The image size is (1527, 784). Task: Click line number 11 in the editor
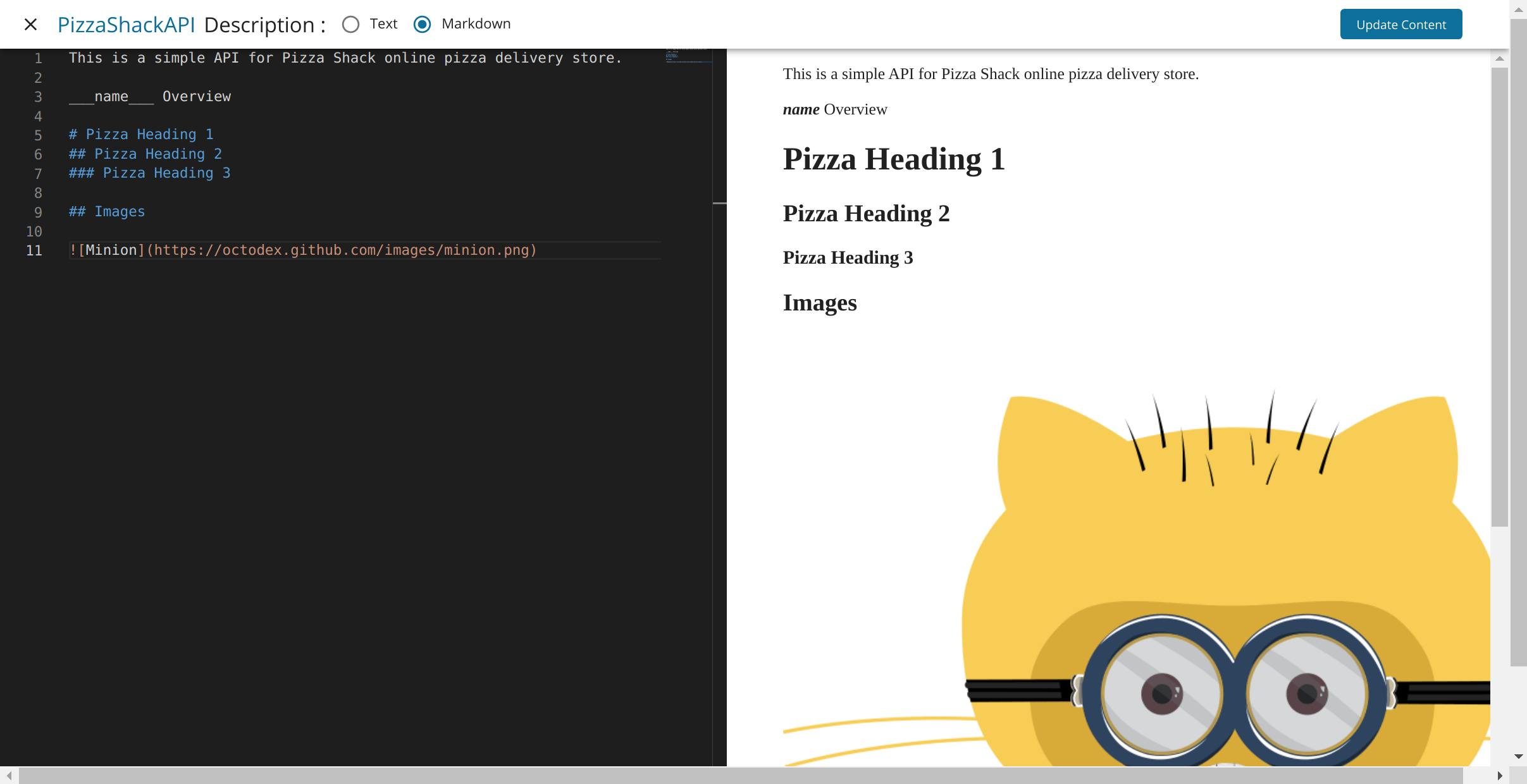pos(35,250)
